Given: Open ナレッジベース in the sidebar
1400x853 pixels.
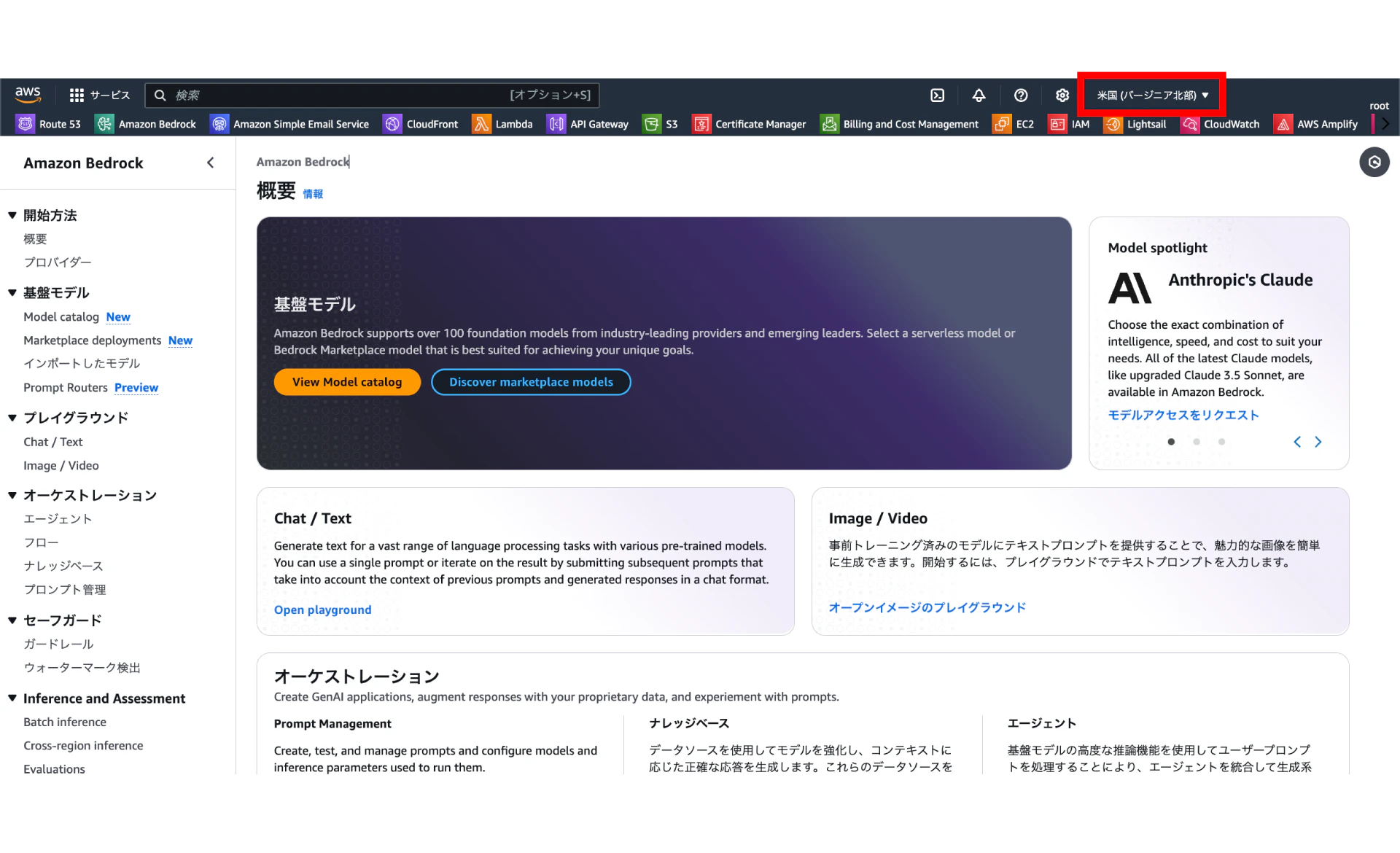Looking at the screenshot, I should (x=63, y=566).
